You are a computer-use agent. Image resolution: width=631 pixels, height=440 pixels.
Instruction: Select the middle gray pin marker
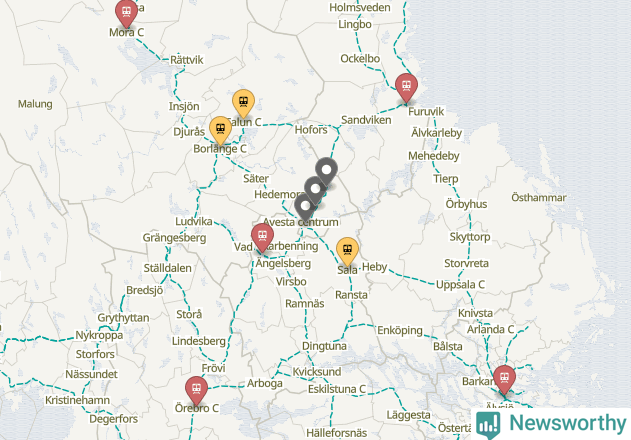coord(316,190)
